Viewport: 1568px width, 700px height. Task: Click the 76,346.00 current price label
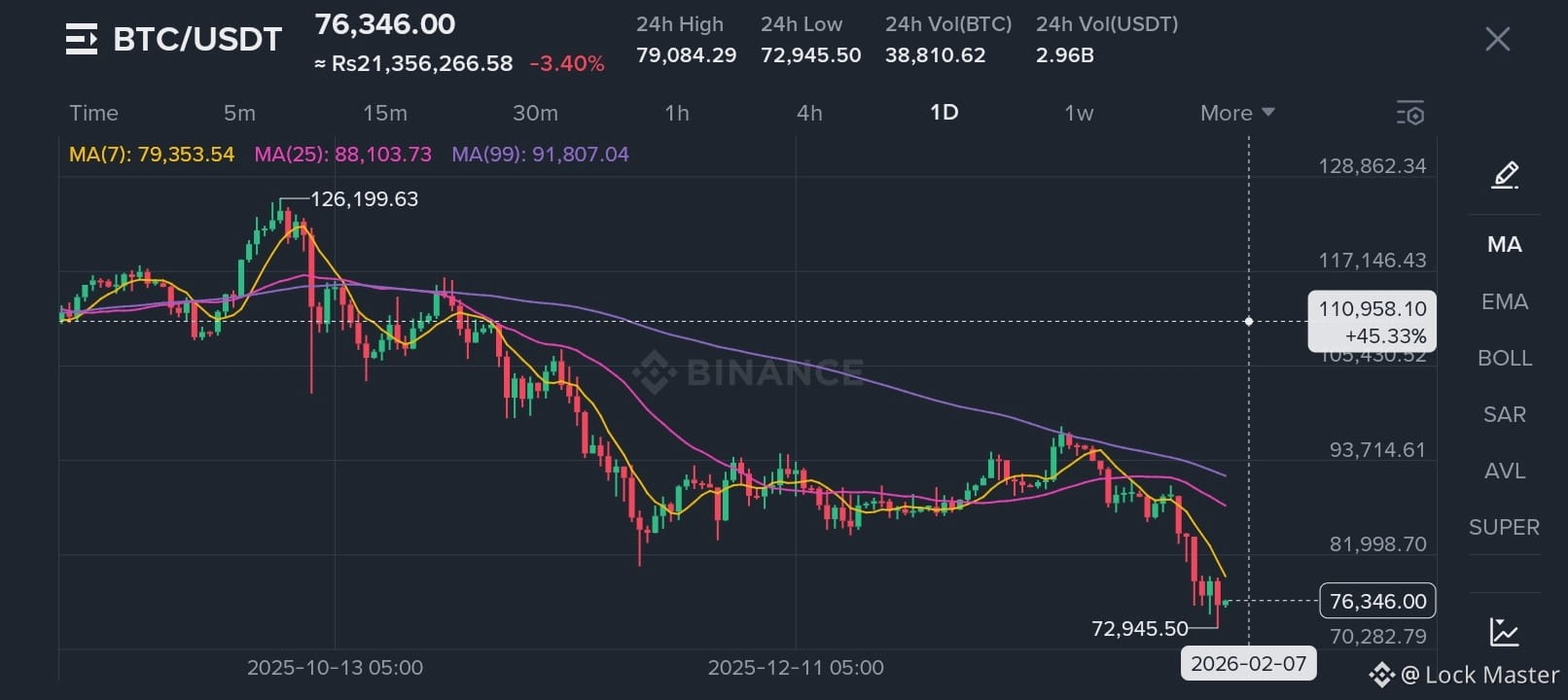click(x=1377, y=601)
